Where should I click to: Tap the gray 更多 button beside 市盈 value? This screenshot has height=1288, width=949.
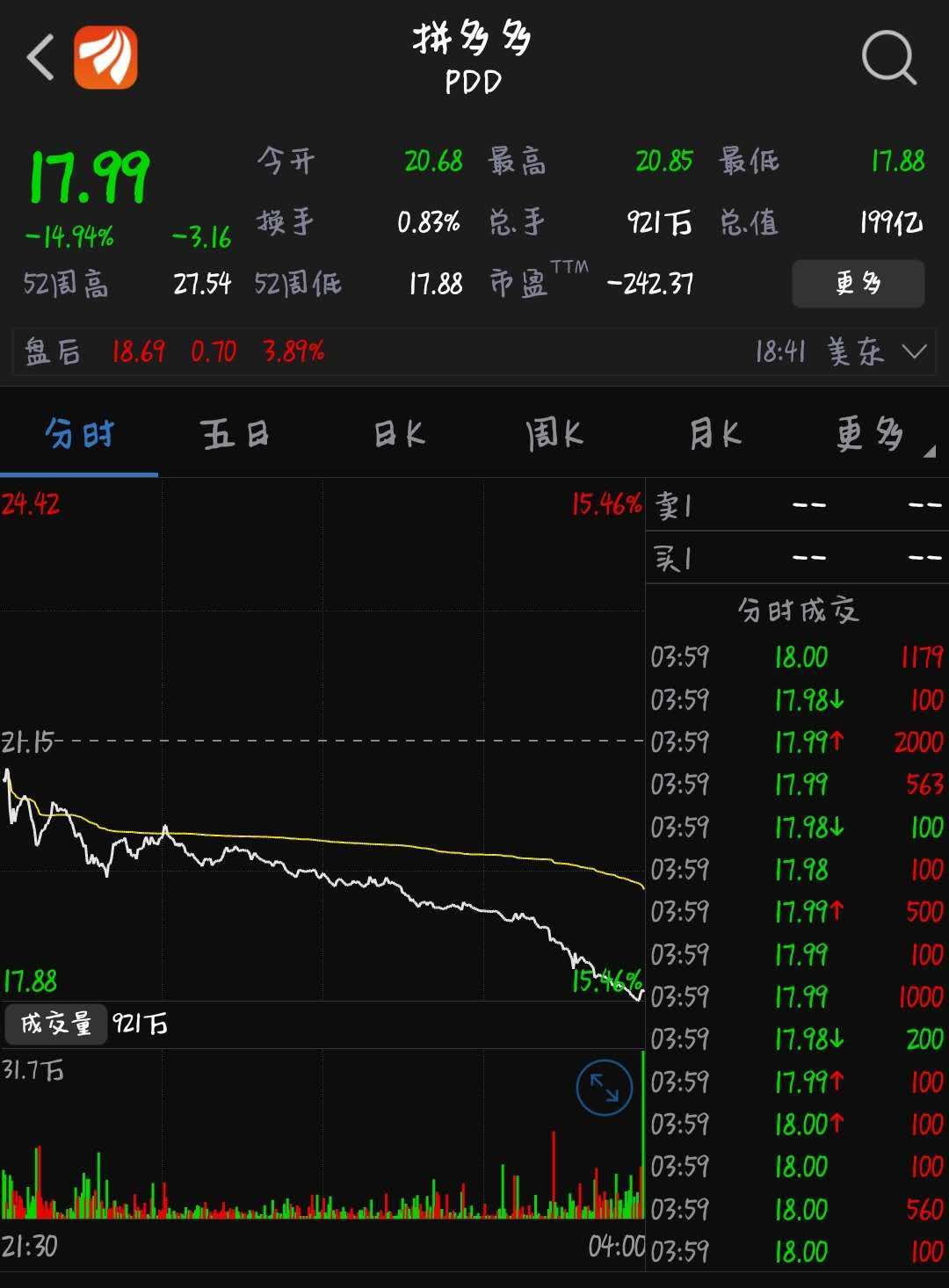pyautogui.click(x=858, y=284)
